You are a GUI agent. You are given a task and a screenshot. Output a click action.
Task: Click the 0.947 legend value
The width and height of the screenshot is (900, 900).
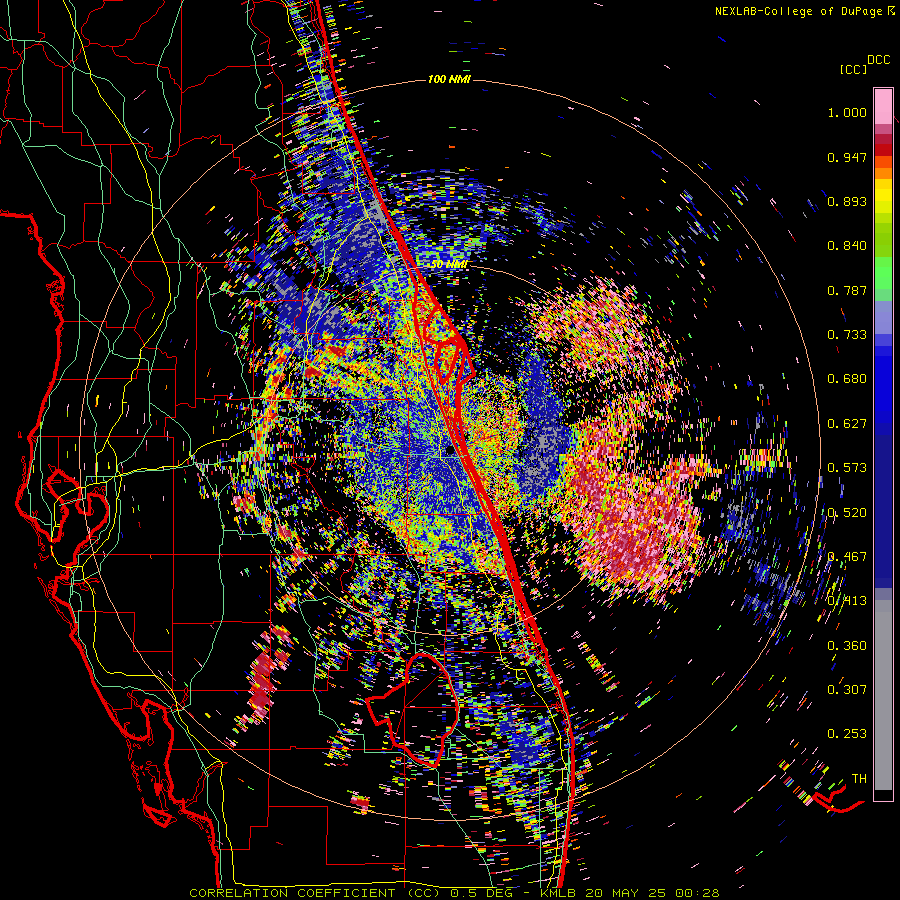pyautogui.click(x=847, y=157)
